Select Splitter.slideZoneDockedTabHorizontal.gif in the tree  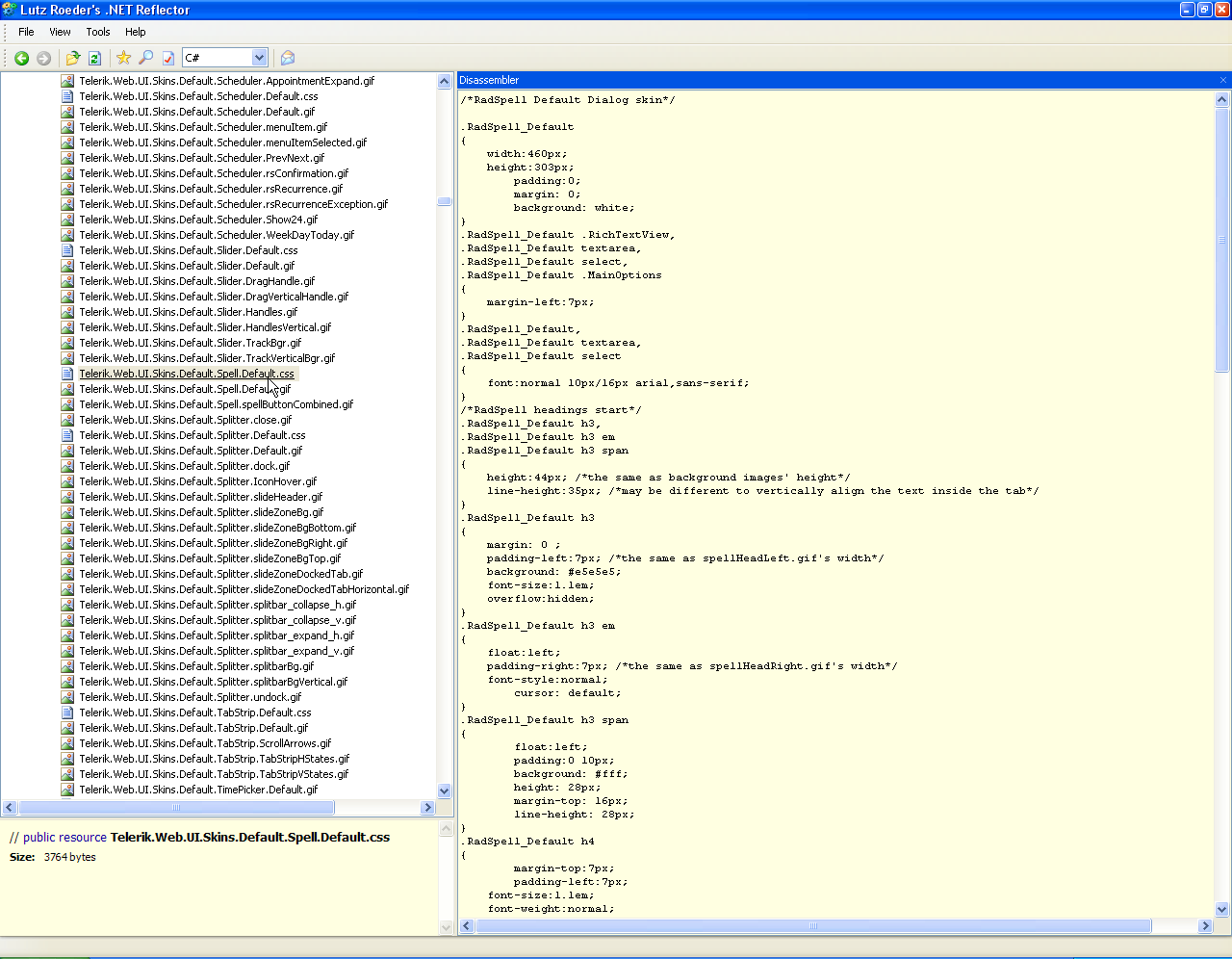pyautogui.click(x=244, y=589)
